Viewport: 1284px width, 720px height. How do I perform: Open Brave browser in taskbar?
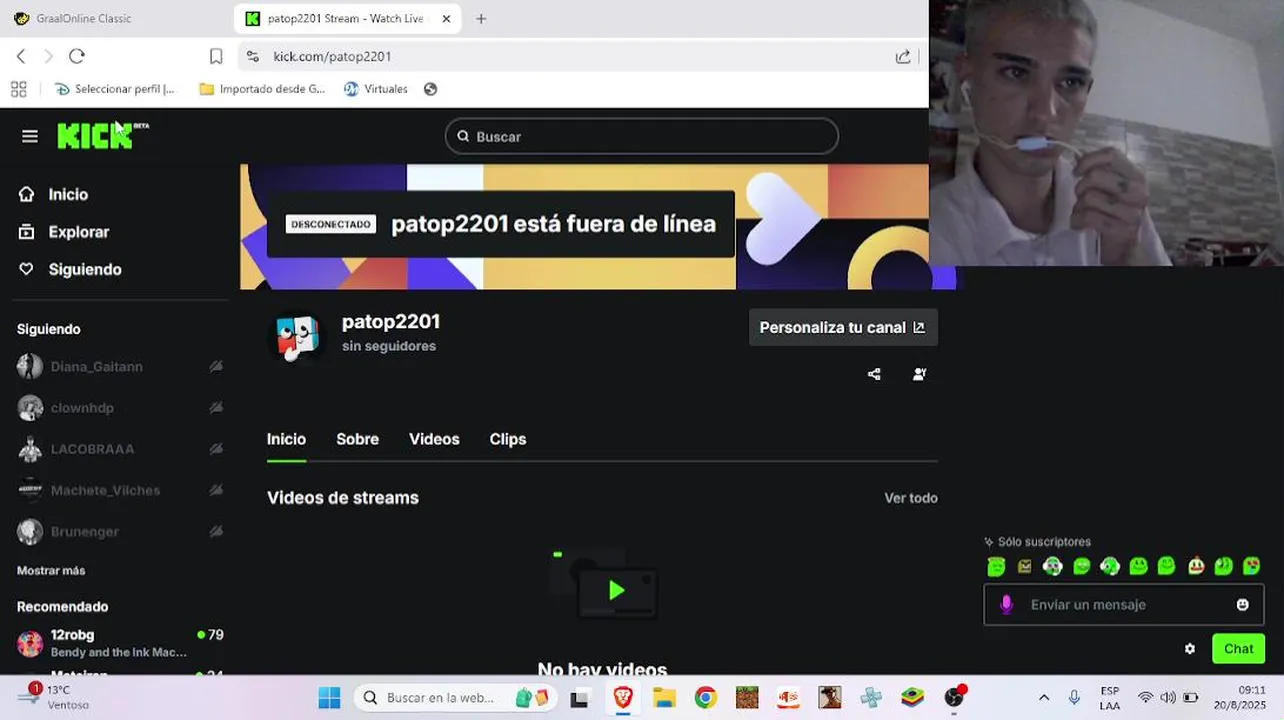point(623,698)
